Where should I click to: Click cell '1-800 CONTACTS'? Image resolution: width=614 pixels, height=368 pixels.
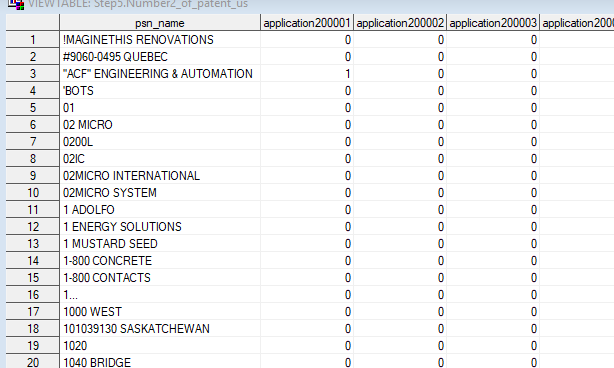click(160, 278)
